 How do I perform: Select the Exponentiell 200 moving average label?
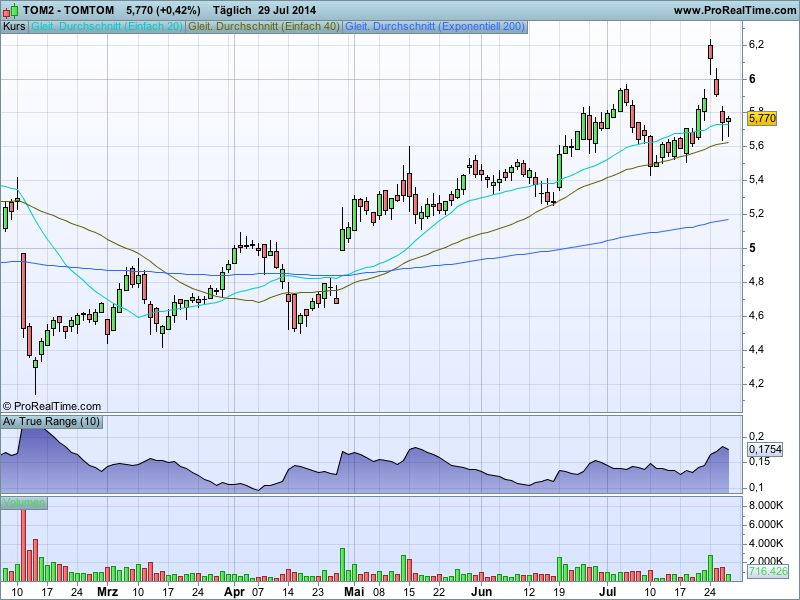point(434,27)
